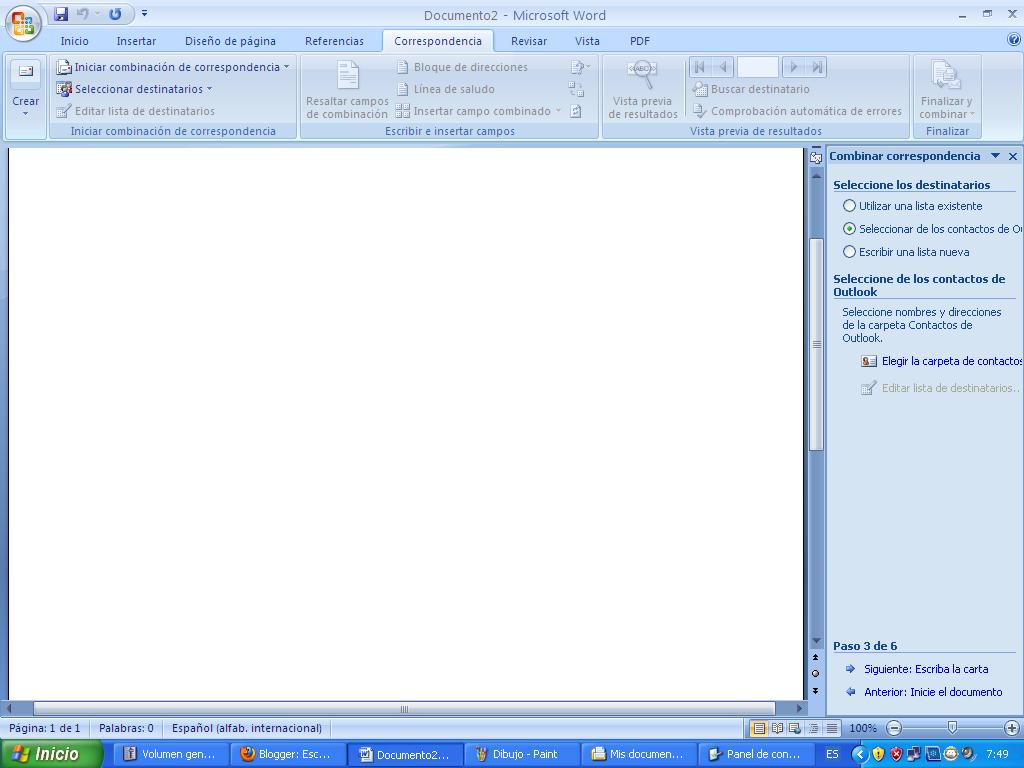Click Elegir la carpeta de contactos link
The image size is (1024, 768).
[941, 361]
